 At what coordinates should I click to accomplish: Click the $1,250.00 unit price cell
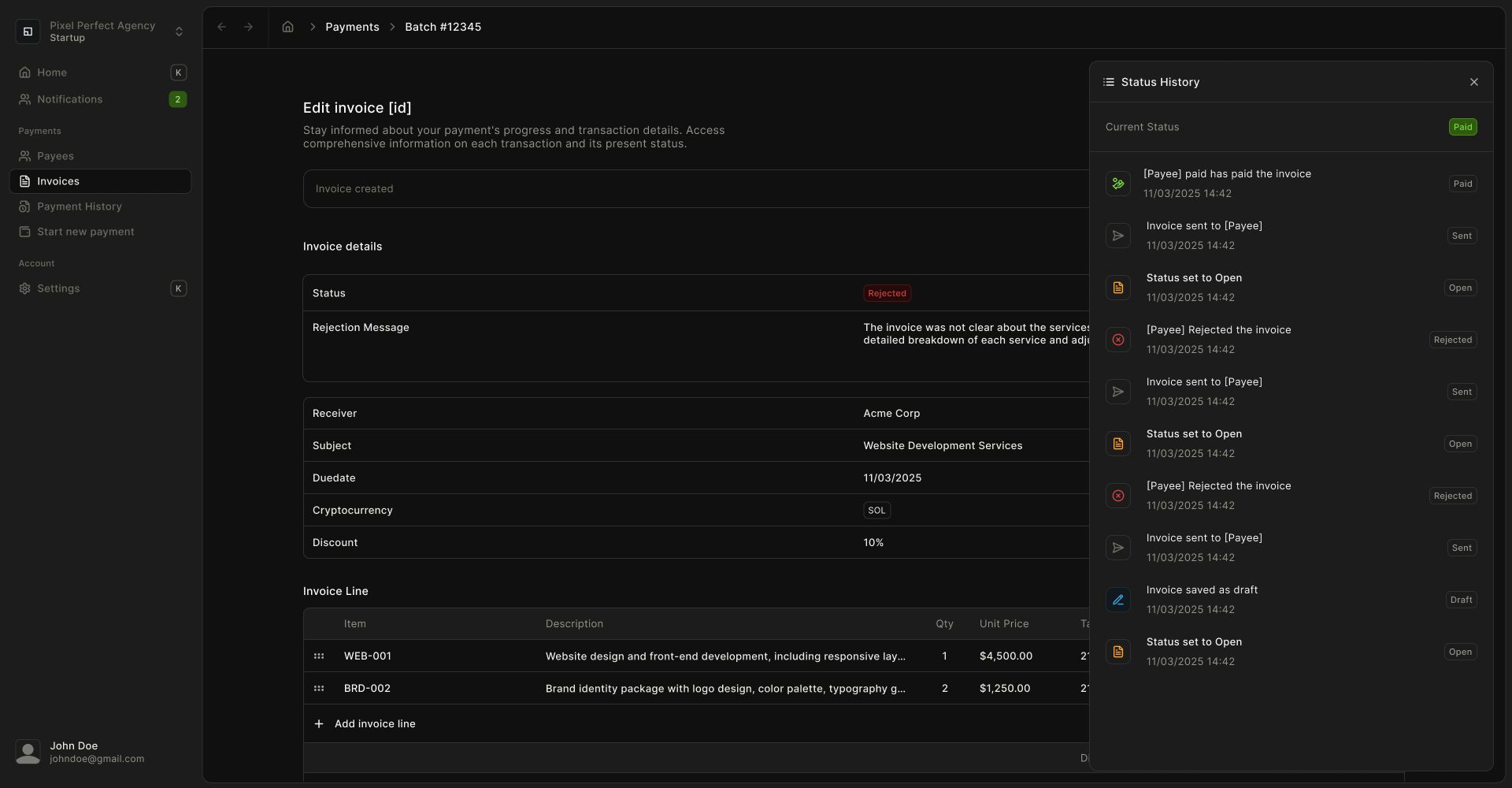[x=1005, y=689]
